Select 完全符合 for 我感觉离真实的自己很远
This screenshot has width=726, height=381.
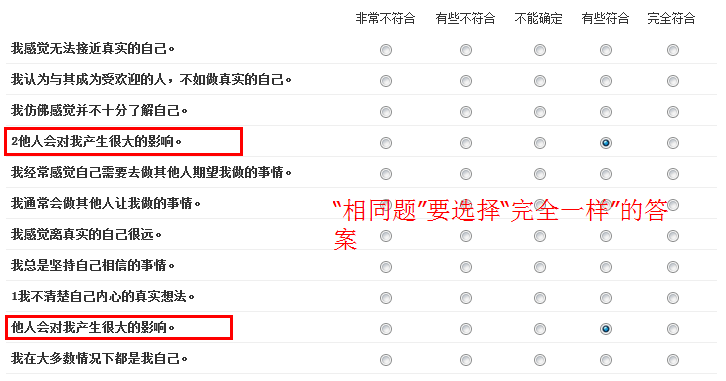[x=673, y=236]
